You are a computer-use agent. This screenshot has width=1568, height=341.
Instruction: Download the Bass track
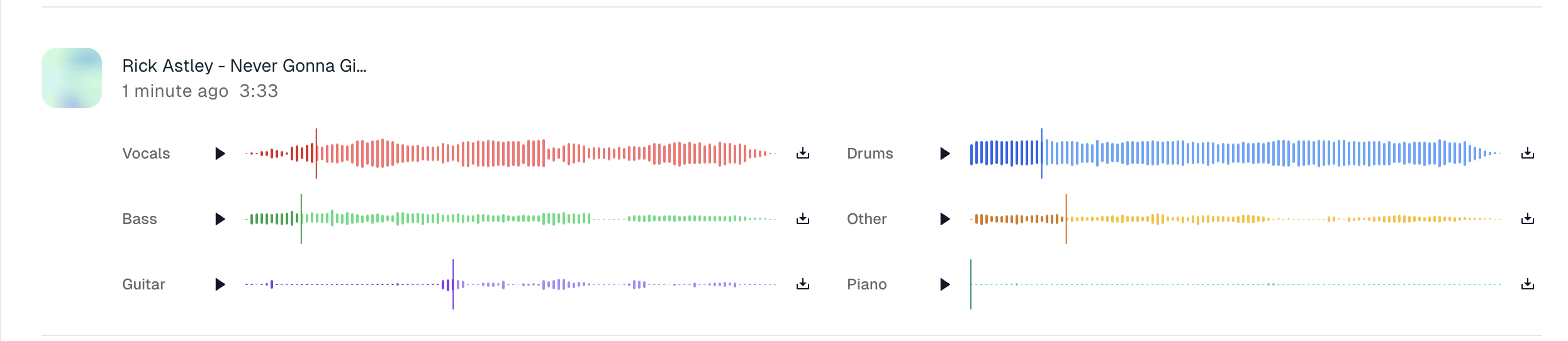(x=803, y=219)
